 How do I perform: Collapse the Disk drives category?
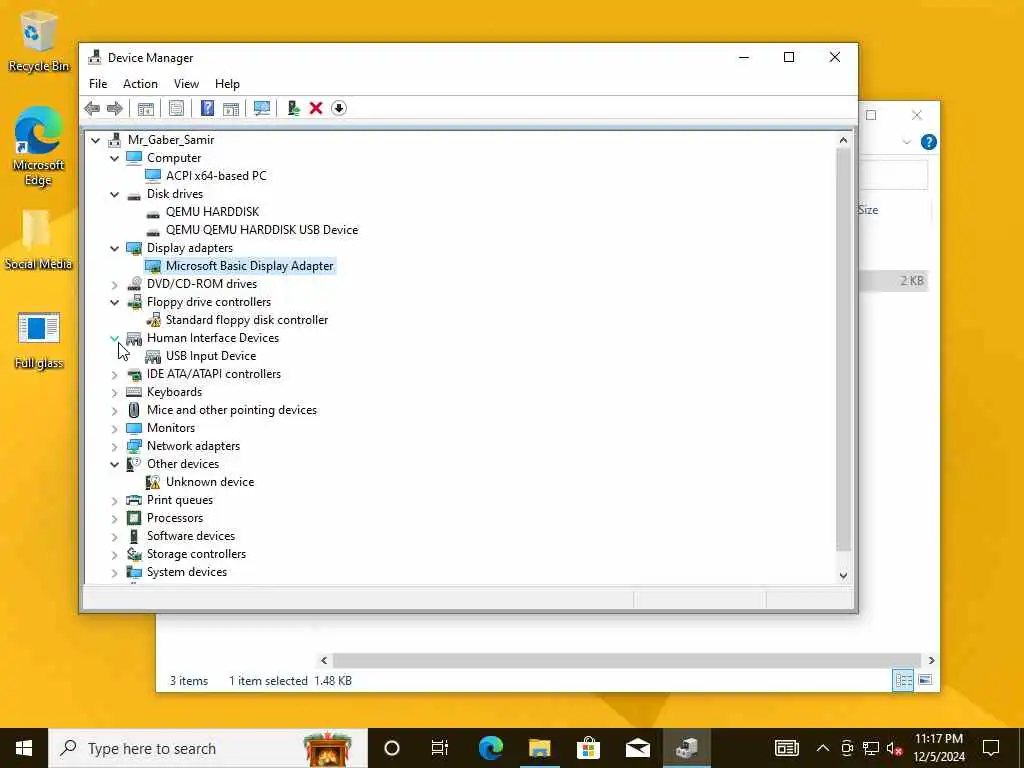click(x=114, y=194)
